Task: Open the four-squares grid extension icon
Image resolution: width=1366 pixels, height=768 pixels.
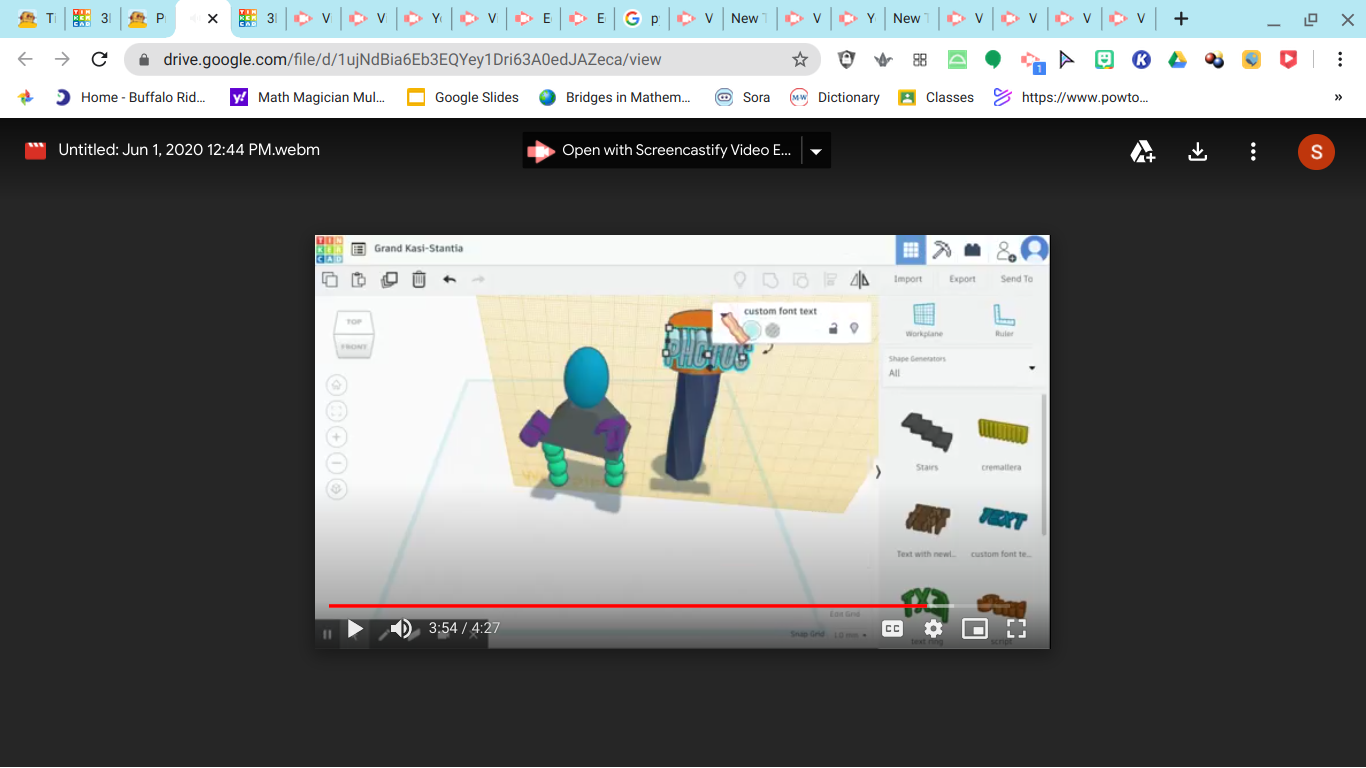Action: 920,60
